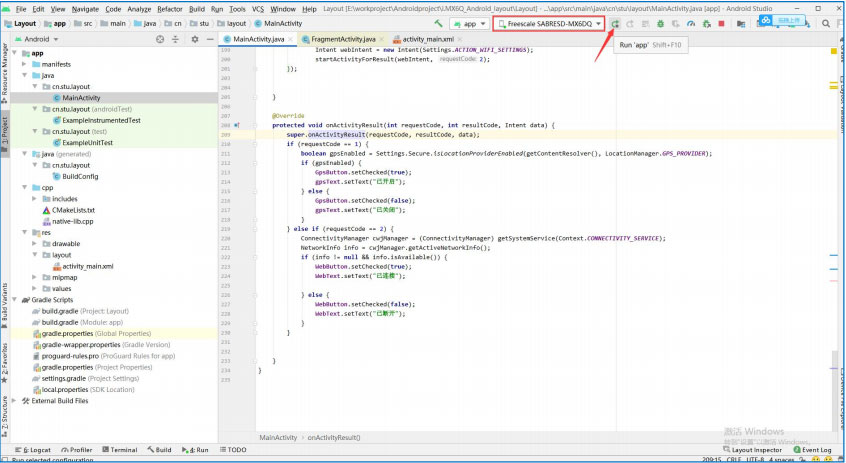Close the activity_main.xml tab
The width and height of the screenshot is (846, 463).
coord(460,39)
